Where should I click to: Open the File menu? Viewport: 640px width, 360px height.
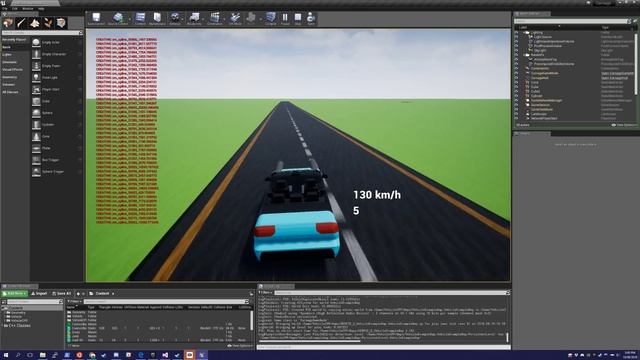[x=4, y=9]
